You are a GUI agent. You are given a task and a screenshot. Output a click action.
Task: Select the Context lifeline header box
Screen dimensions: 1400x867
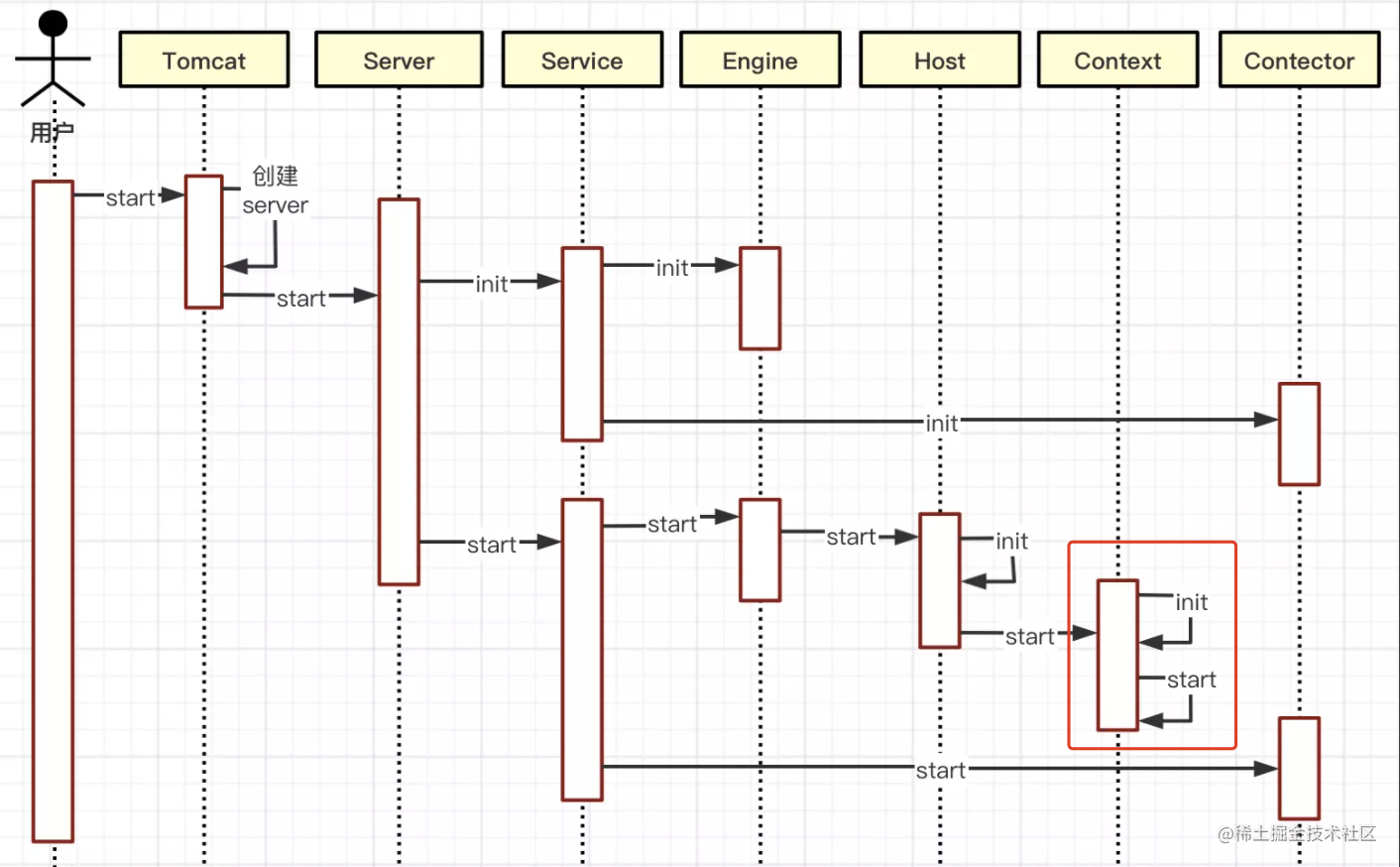[x=1117, y=60]
